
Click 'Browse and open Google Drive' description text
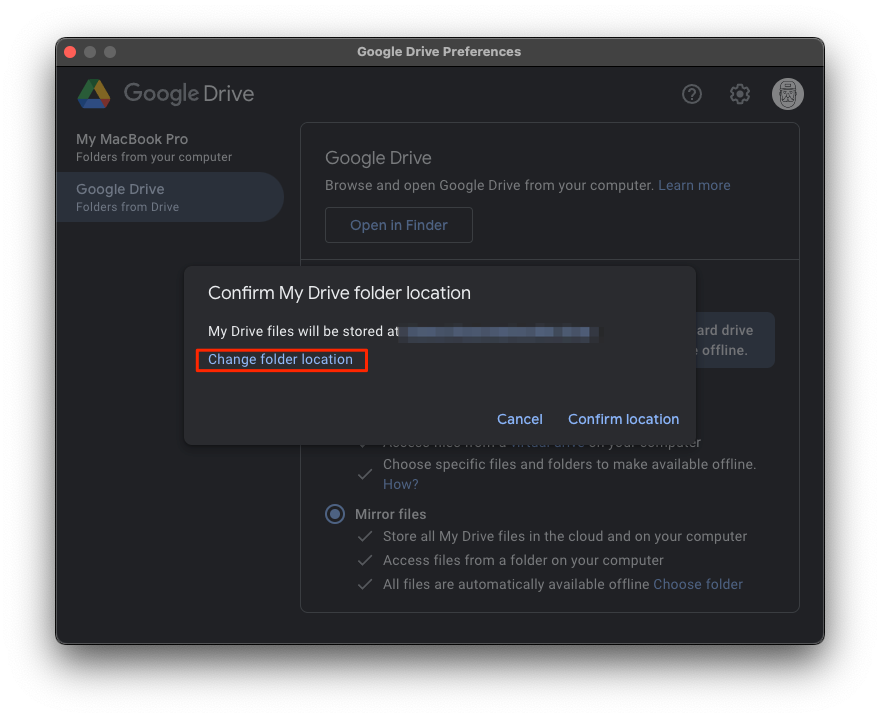click(x=489, y=185)
